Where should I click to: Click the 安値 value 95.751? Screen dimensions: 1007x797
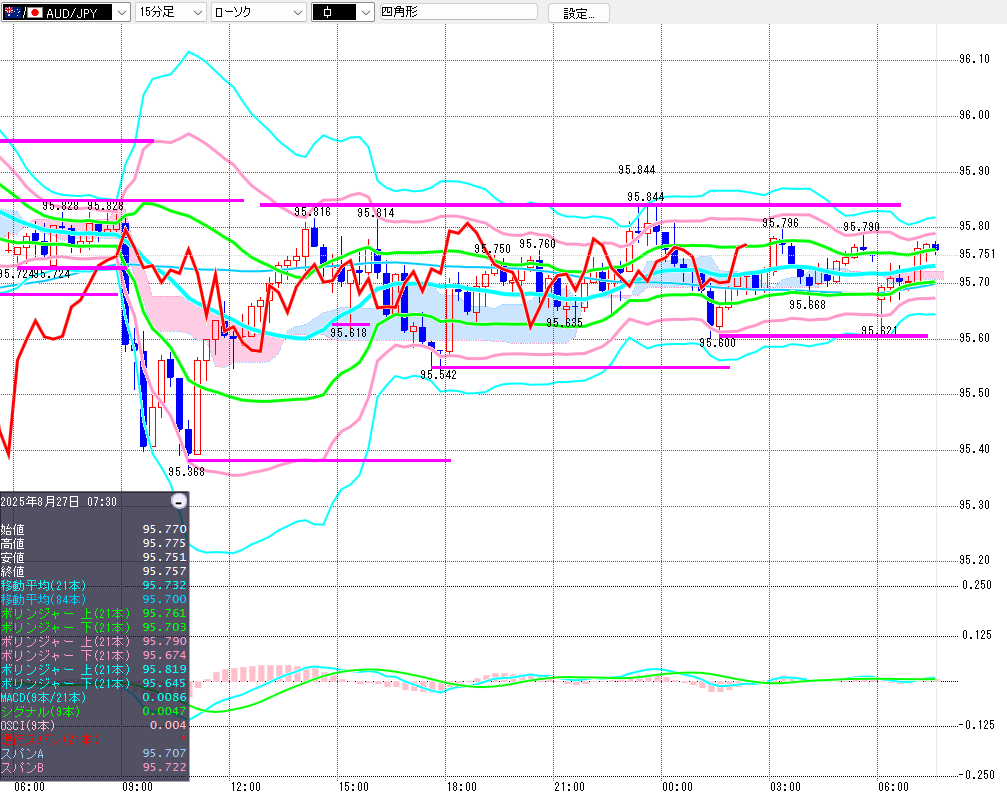coord(164,557)
